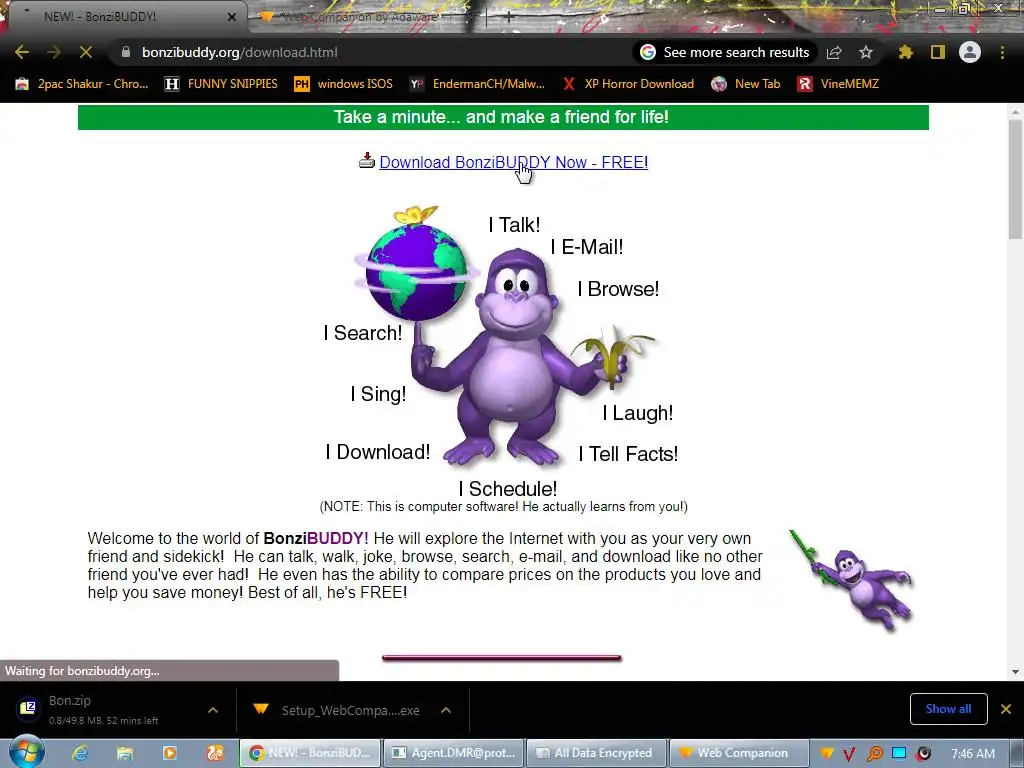Open the XP Horror Download bookmark
The height and width of the screenshot is (768, 1024).
click(628, 84)
